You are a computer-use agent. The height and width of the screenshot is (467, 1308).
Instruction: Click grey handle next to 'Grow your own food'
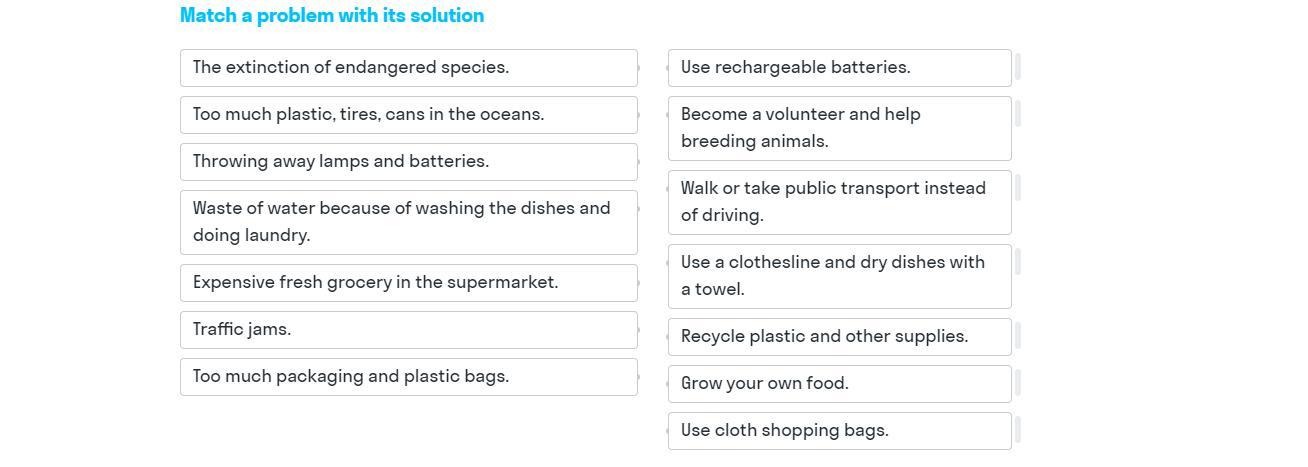1018,383
